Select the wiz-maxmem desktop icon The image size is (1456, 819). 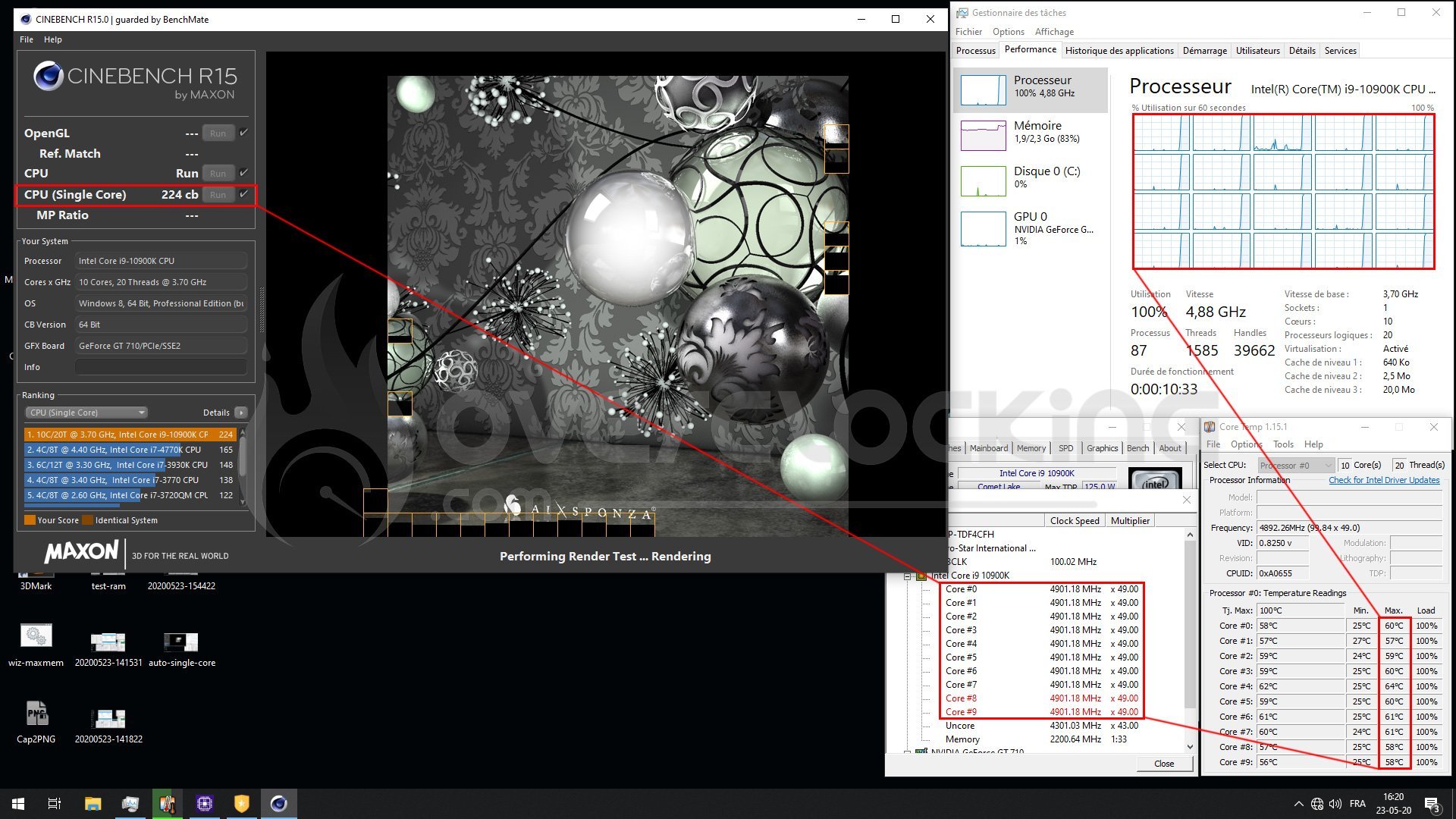coord(36,645)
